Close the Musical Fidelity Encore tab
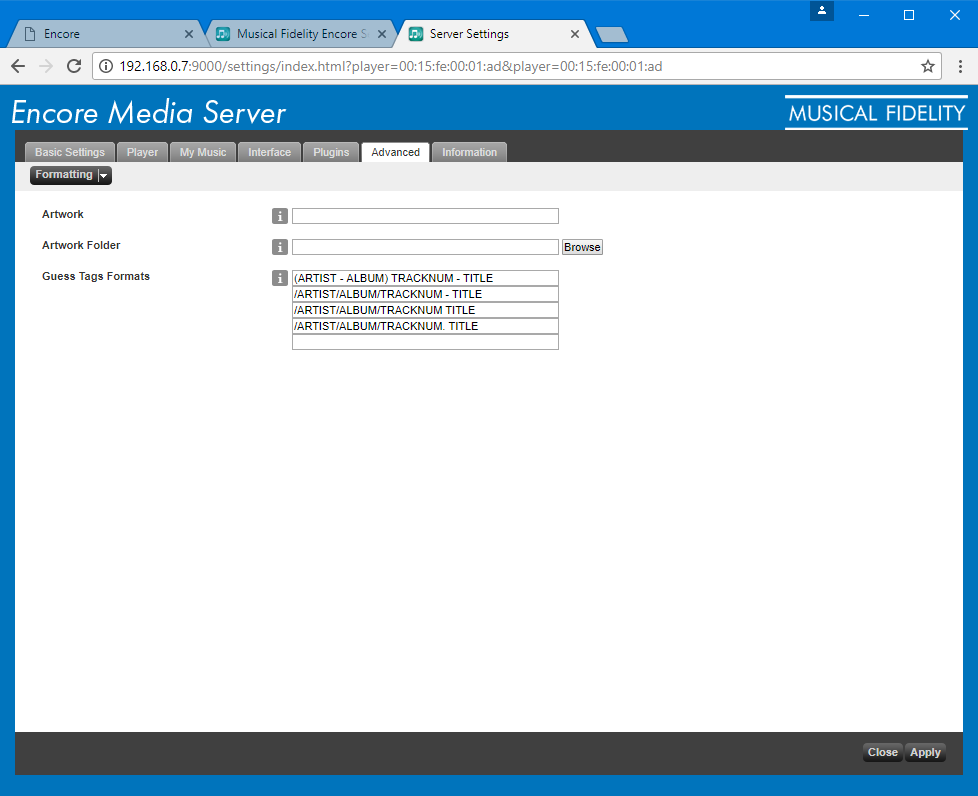The image size is (978, 796). (x=382, y=34)
